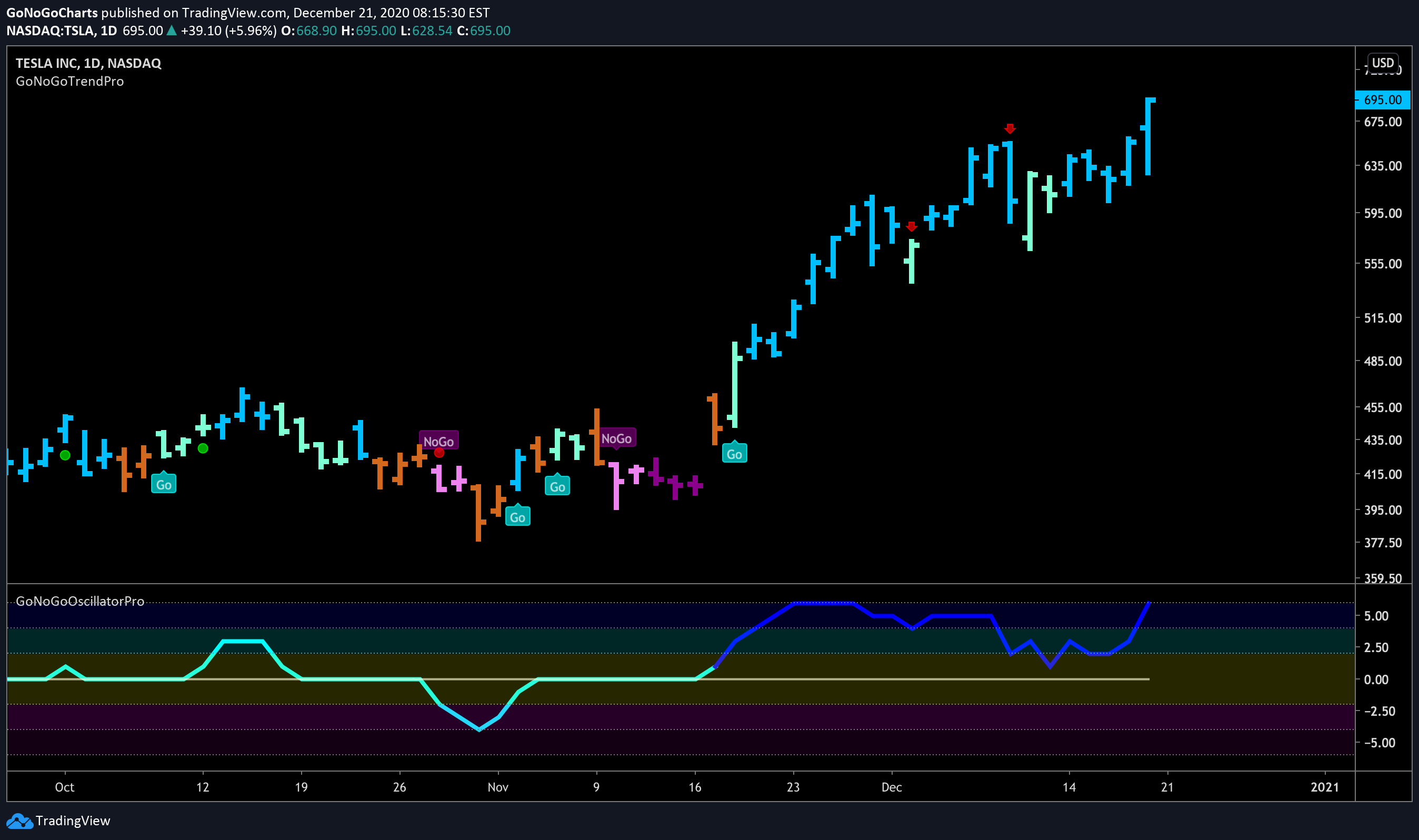Click the oscillator low point near Oct 30

pyautogui.click(x=479, y=729)
